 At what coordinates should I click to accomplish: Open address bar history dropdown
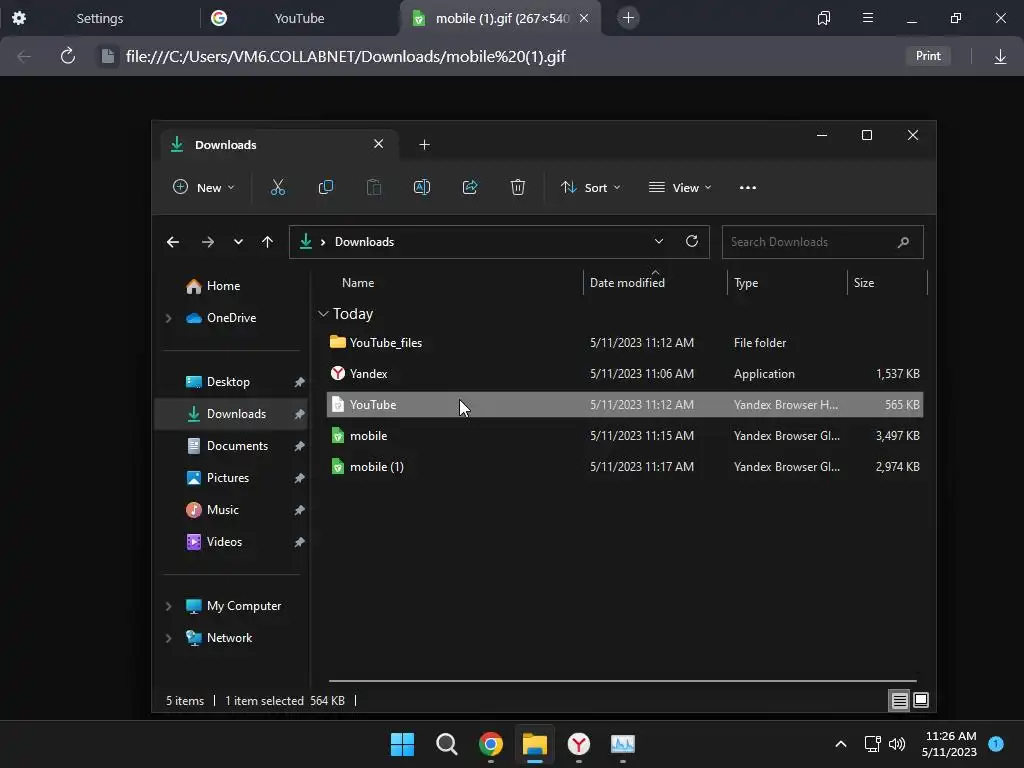pos(659,241)
